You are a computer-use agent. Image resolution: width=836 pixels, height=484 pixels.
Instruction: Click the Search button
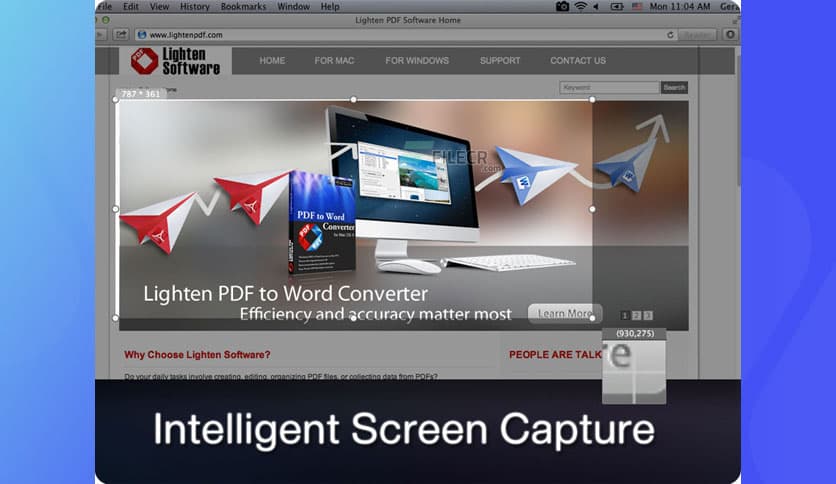click(x=674, y=87)
